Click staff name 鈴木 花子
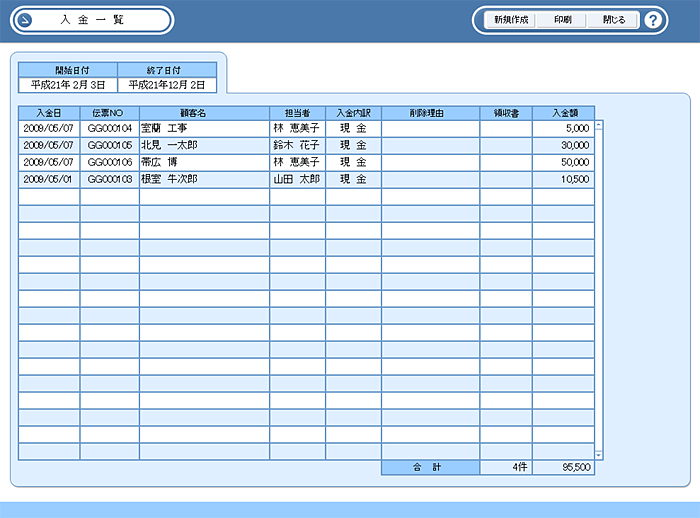Viewport: 700px width, 518px height. [297, 146]
